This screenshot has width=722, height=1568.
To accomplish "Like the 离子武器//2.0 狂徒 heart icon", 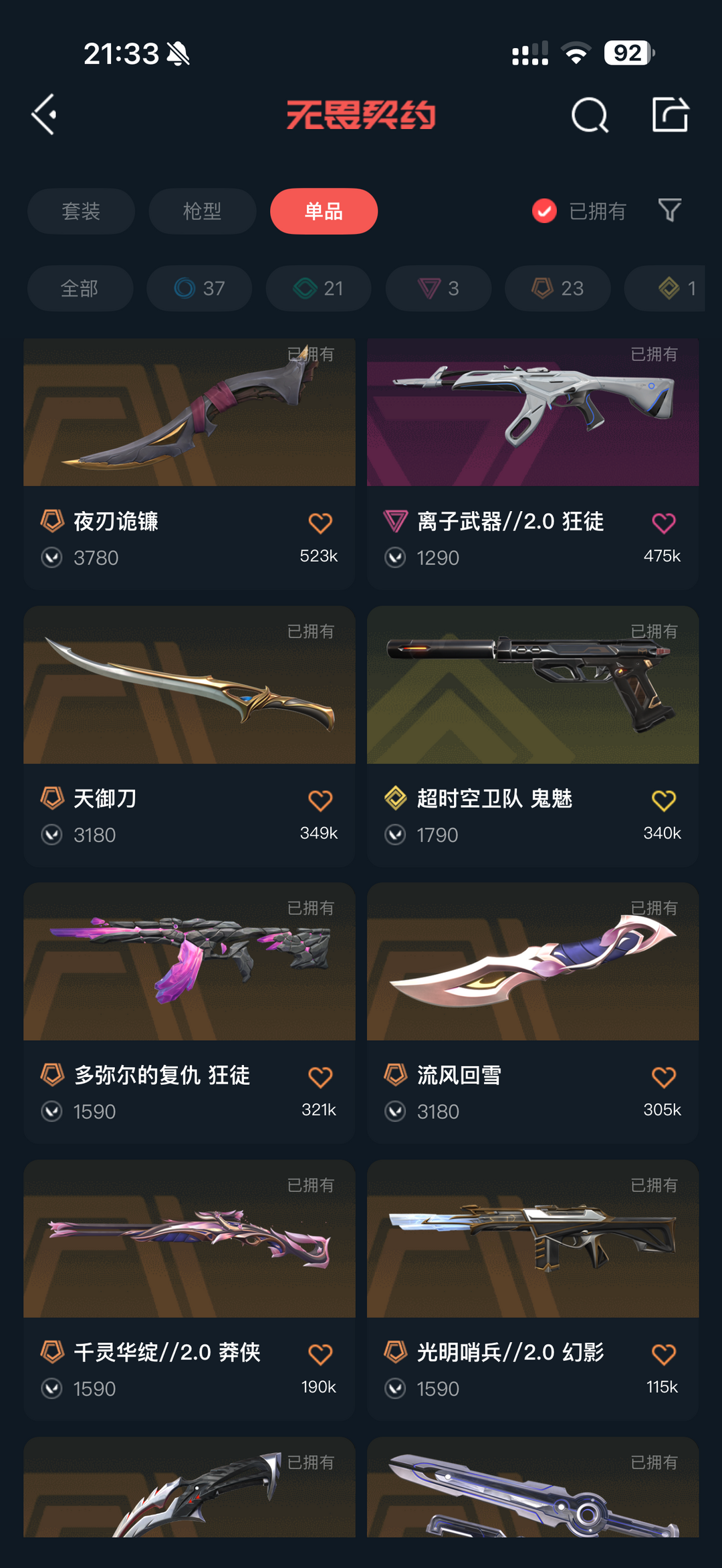I will (x=664, y=523).
